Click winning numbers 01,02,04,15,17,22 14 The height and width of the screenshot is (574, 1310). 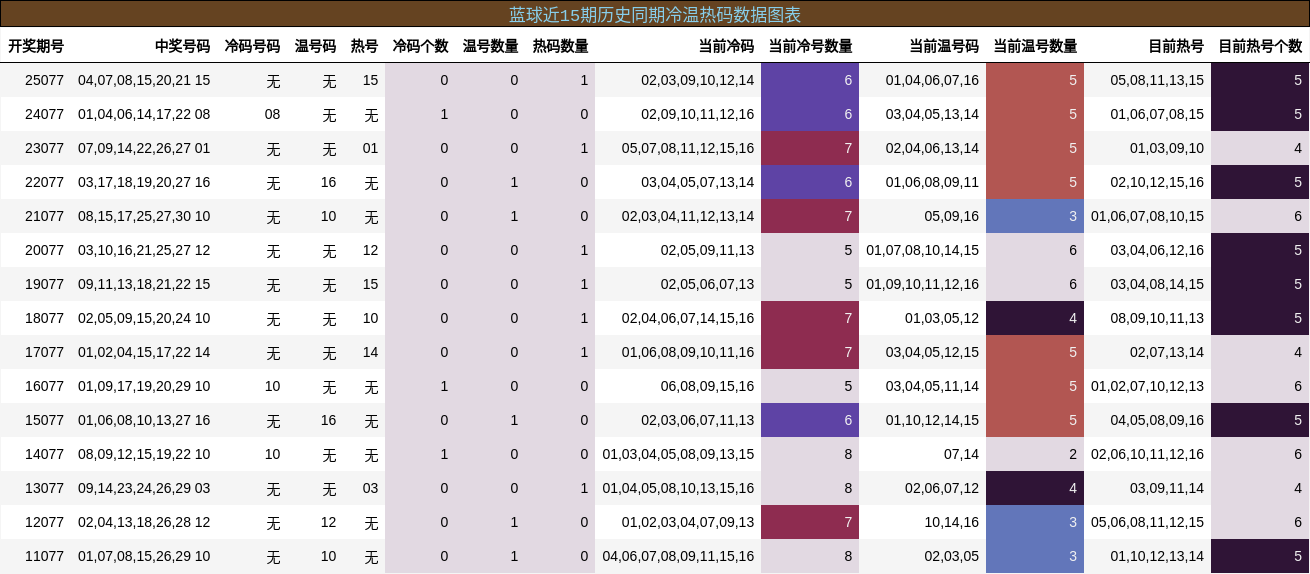144,352
